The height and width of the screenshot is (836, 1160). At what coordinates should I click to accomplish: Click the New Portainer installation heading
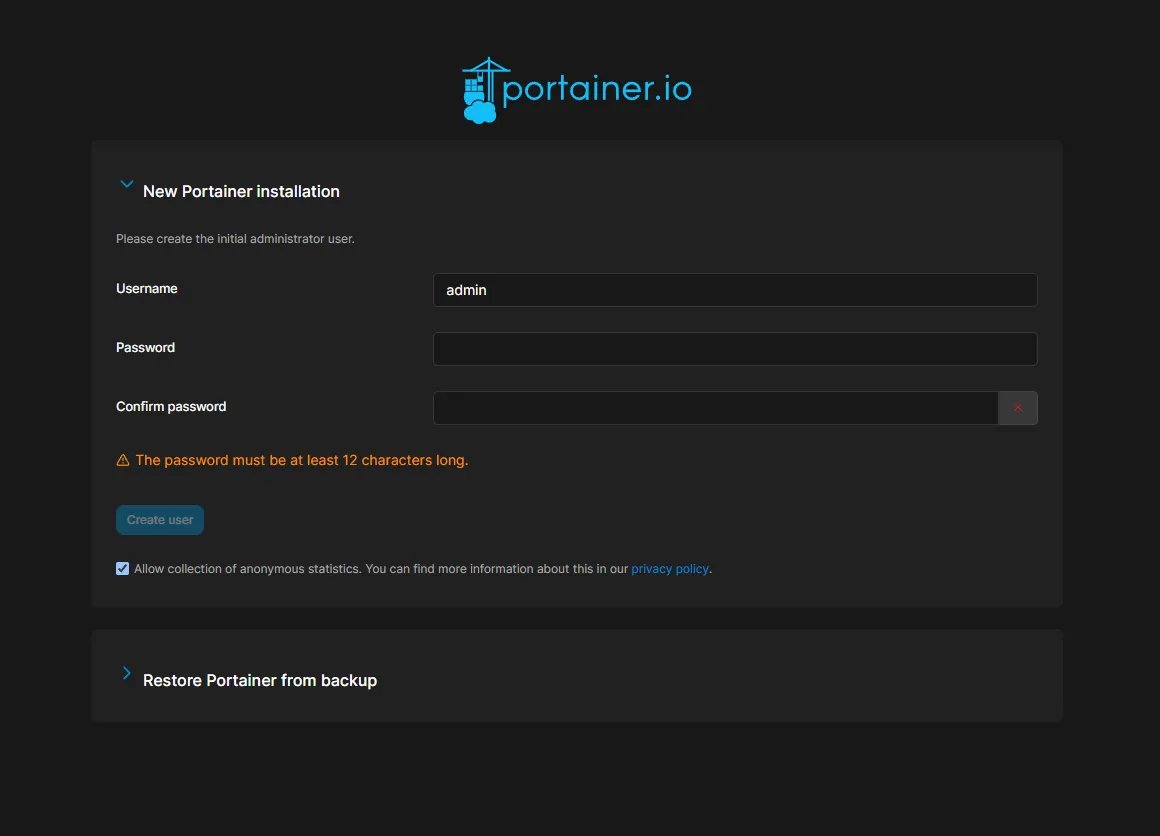[x=241, y=191]
